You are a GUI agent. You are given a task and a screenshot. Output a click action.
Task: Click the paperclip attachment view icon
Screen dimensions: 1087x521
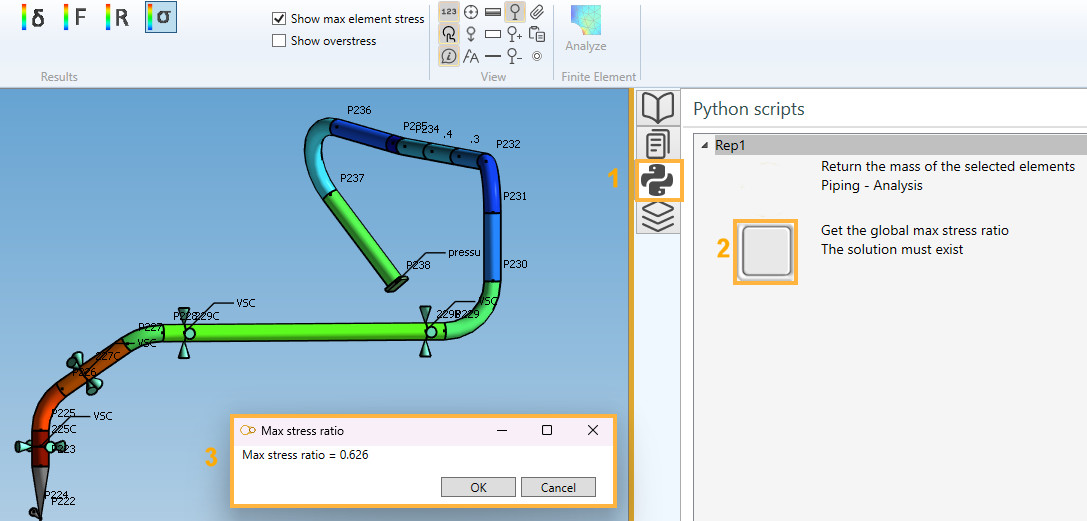coord(537,12)
